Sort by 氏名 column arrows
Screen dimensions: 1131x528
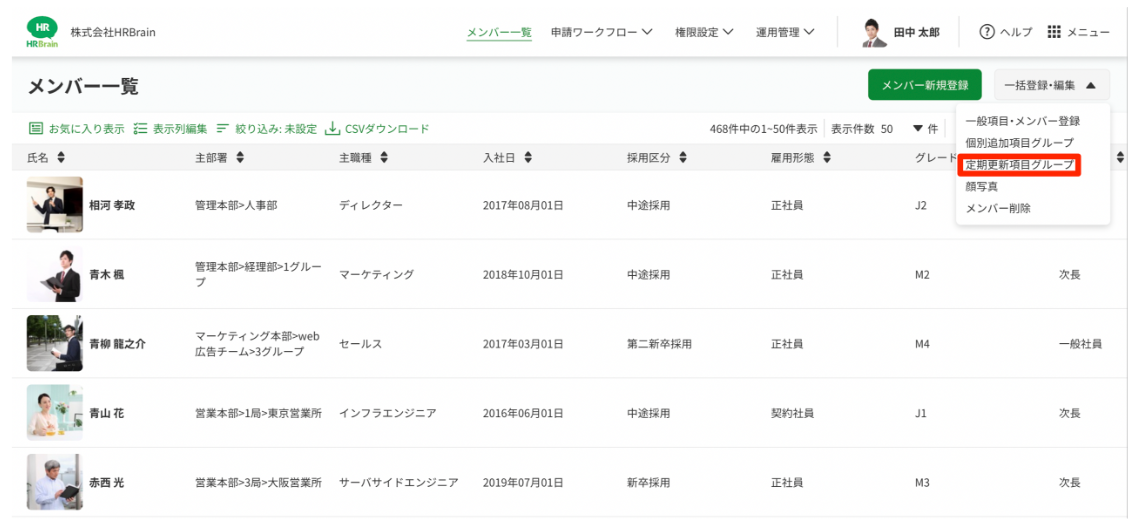coord(61,157)
